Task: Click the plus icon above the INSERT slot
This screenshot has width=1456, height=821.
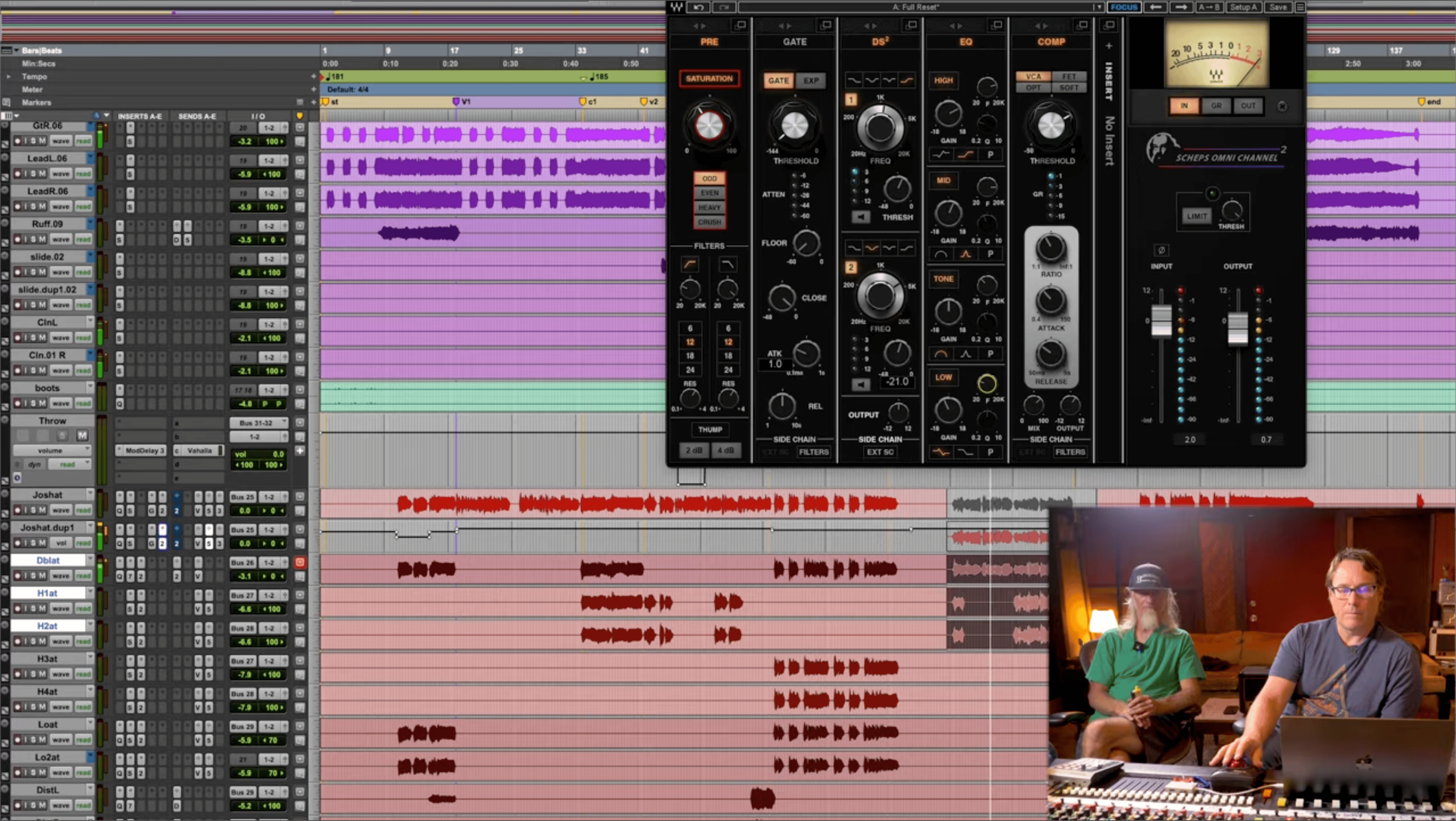Action: pyautogui.click(x=1108, y=45)
